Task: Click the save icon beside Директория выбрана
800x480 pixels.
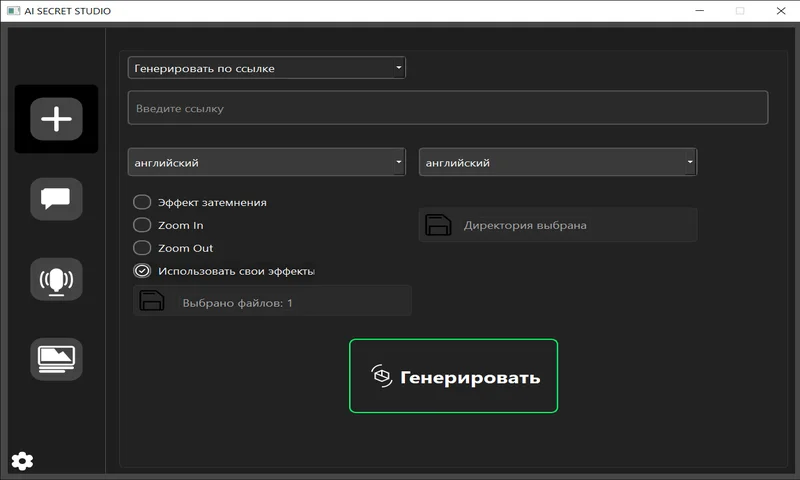Action: pyautogui.click(x=438, y=225)
